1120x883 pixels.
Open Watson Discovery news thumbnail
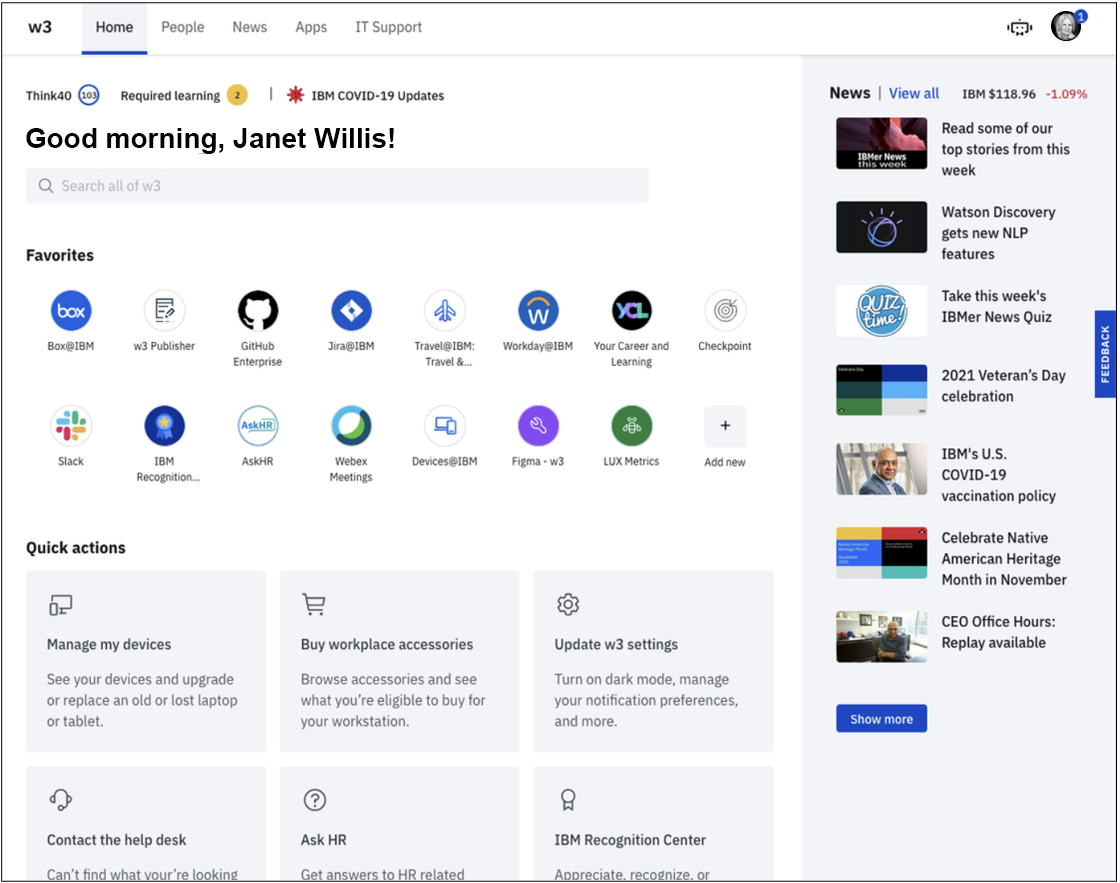coord(881,227)
